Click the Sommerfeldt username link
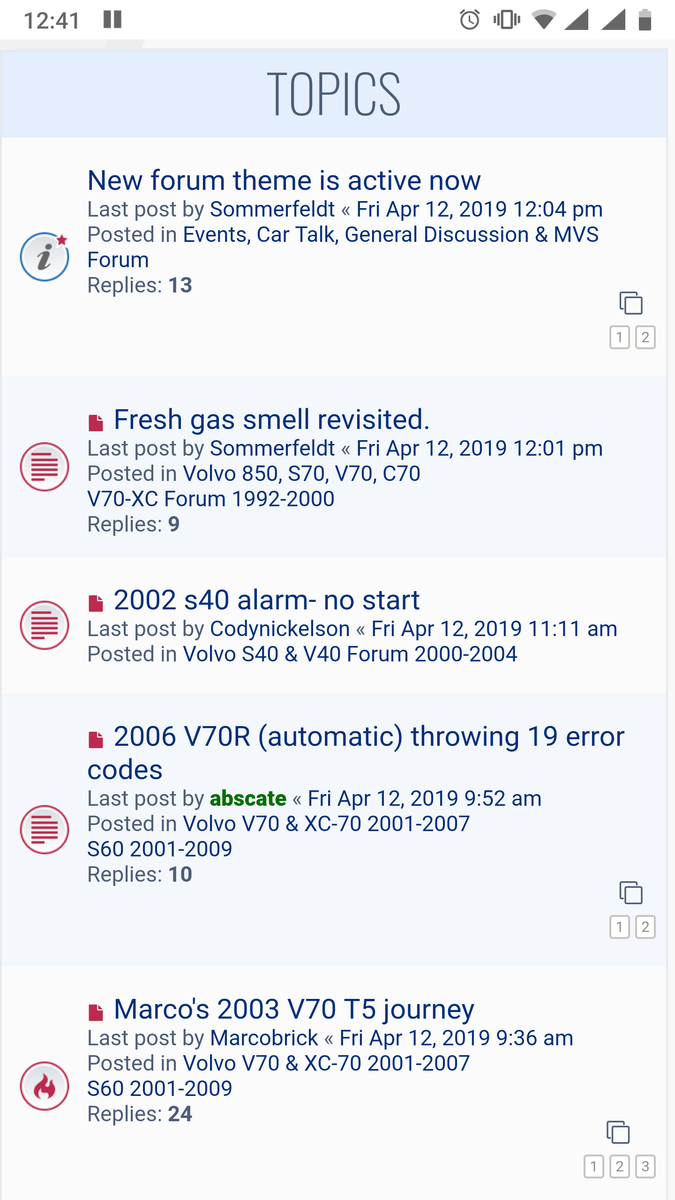 272,209
